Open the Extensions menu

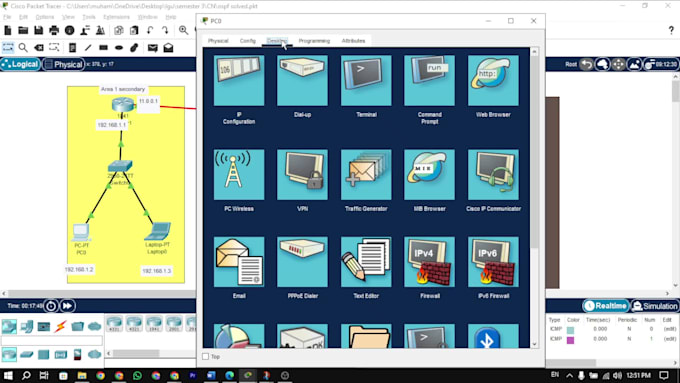pyautogui.click(x=116, y=17)
